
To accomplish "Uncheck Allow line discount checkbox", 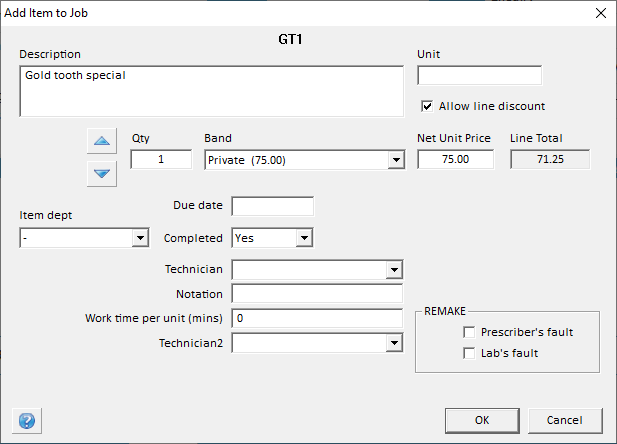I will [x=427, y=106].
